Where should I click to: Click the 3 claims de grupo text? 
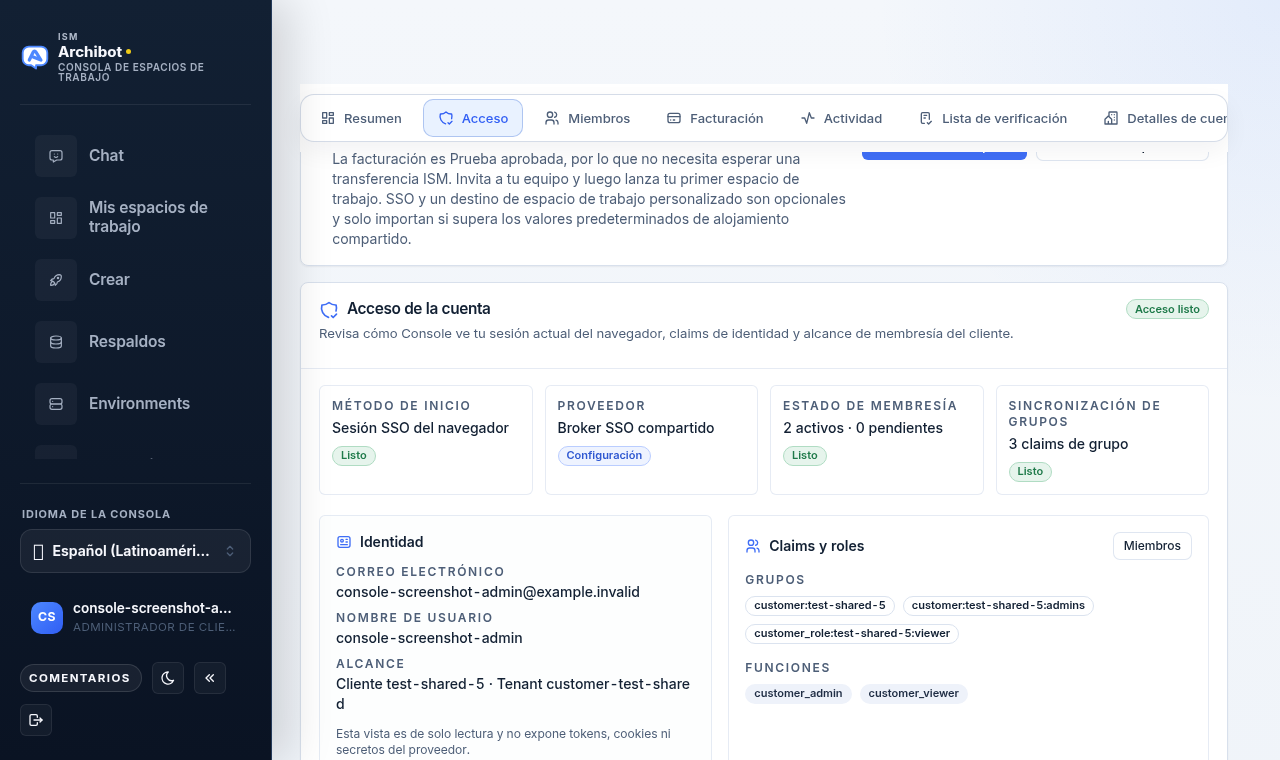pyautogui.click(x=1068, y=444)
